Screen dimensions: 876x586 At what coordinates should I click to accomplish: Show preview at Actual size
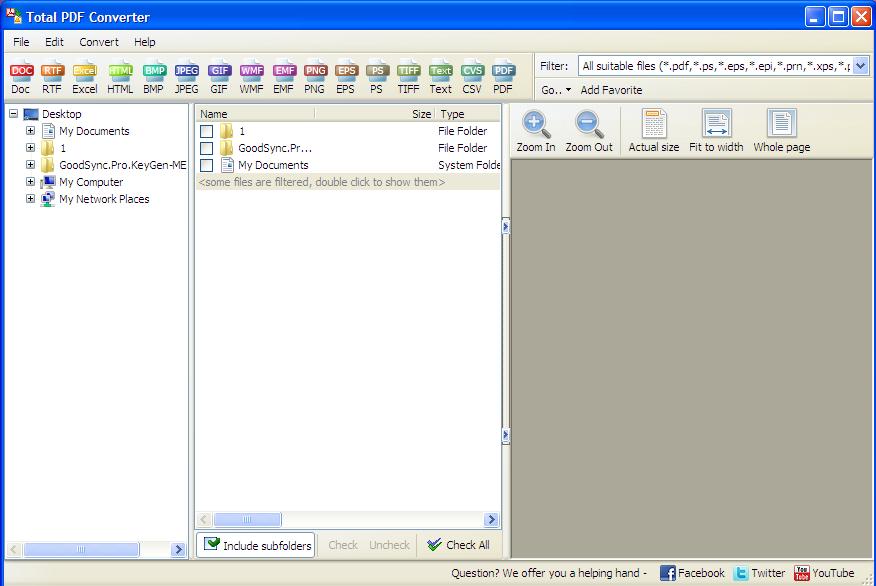click(x=654, y=131)
